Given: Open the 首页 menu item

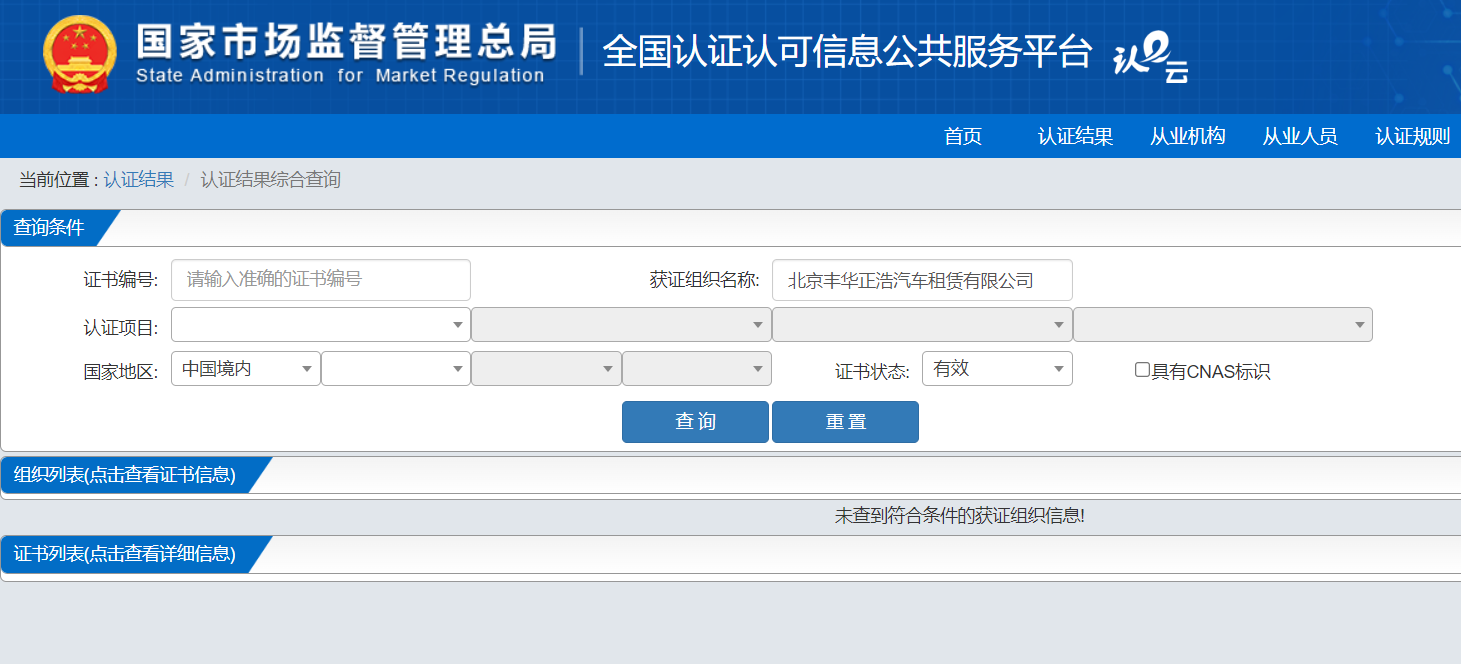Looking at the screenshot, I should (x=963, y=136).
